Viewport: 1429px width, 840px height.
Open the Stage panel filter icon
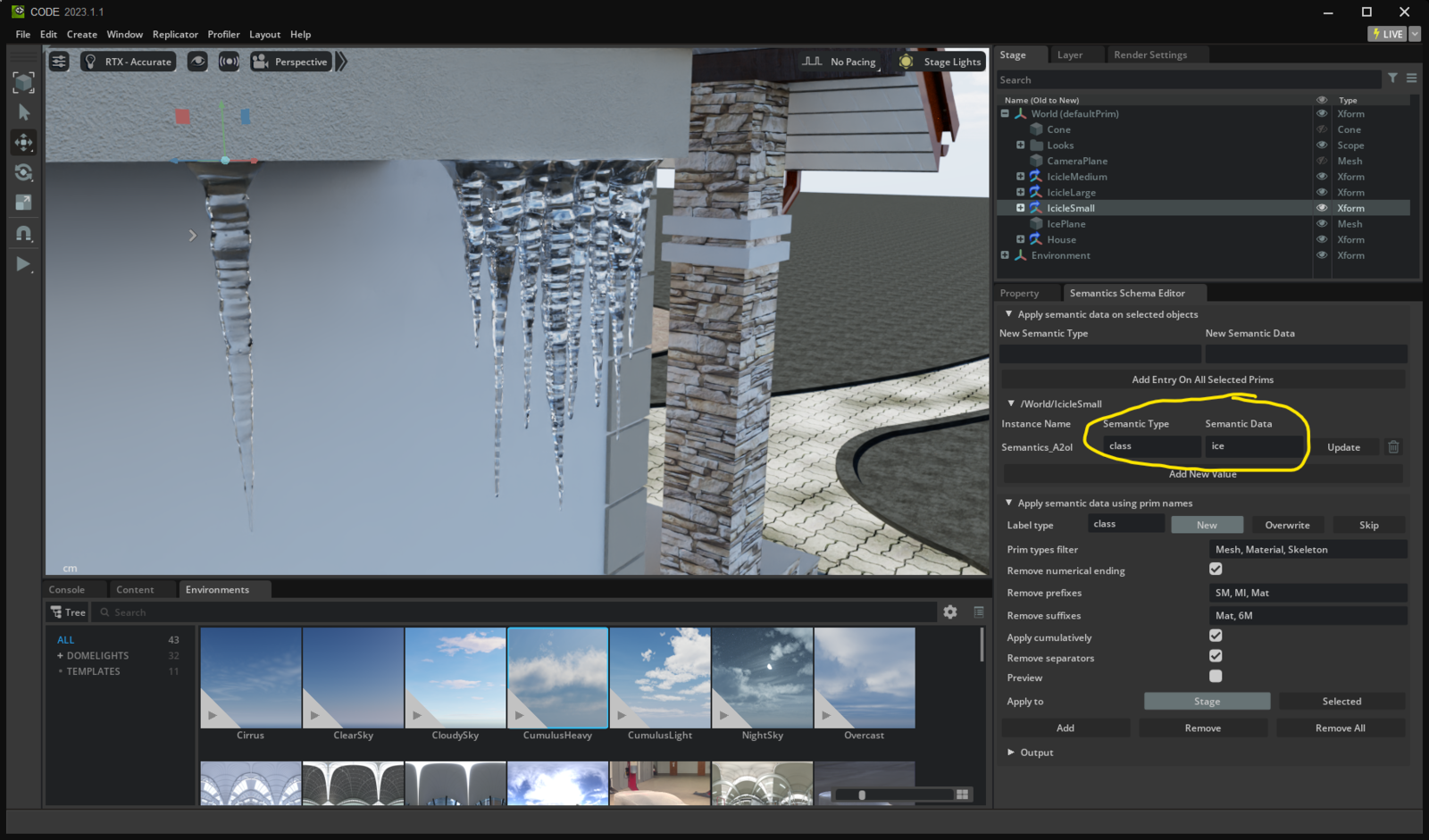point(1392,79)
